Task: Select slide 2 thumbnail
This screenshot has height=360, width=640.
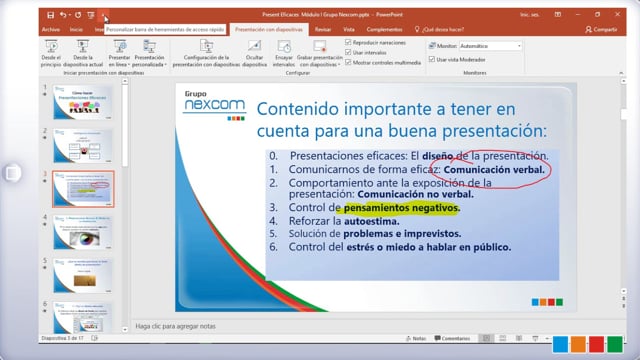Action: (x=83, y=146)
